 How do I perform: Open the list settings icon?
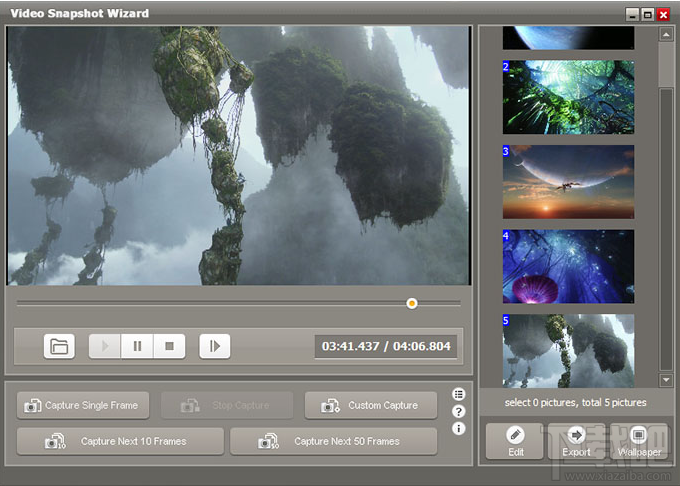point(458,394)
